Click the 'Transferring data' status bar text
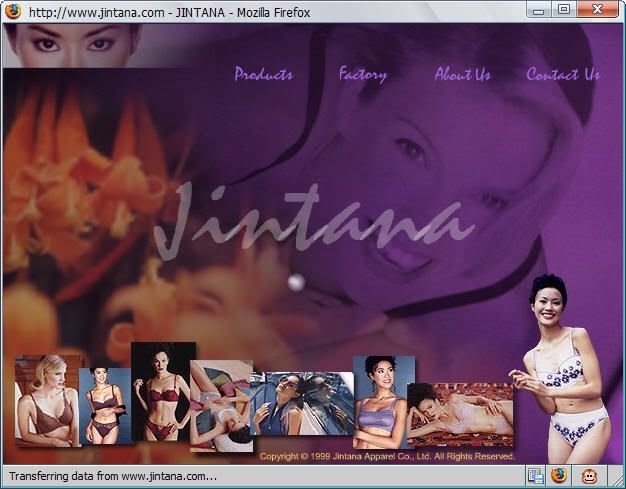 coord(112,476)
